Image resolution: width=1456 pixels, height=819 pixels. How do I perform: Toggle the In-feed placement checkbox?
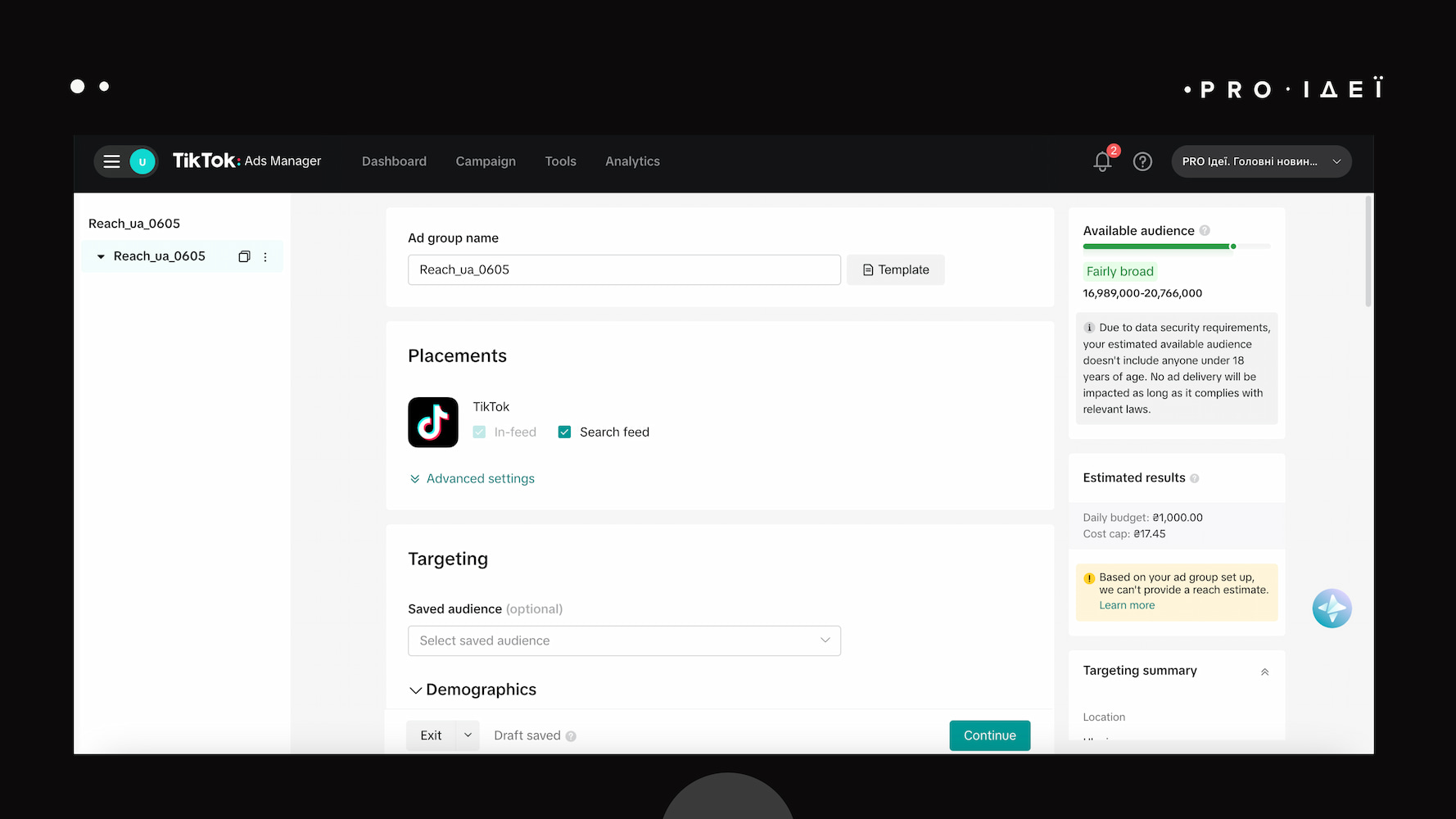[x=479, y=432]
